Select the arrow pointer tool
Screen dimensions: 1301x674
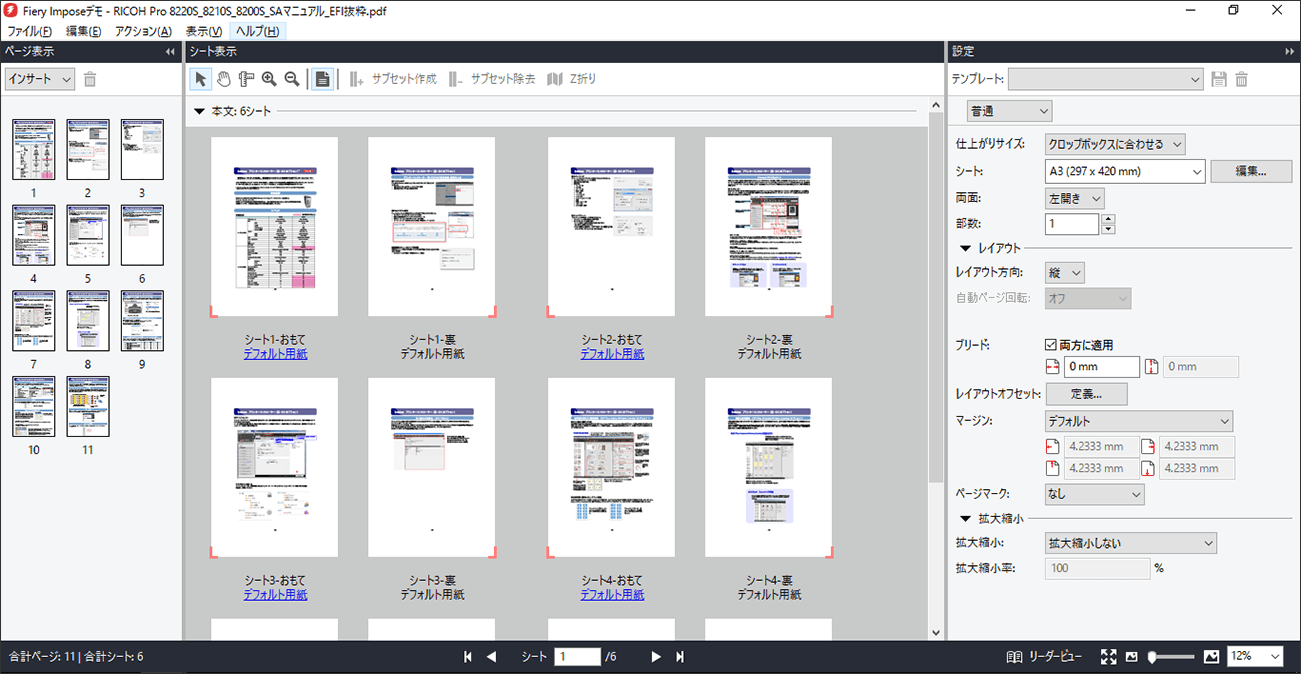[x=200, y=79]
